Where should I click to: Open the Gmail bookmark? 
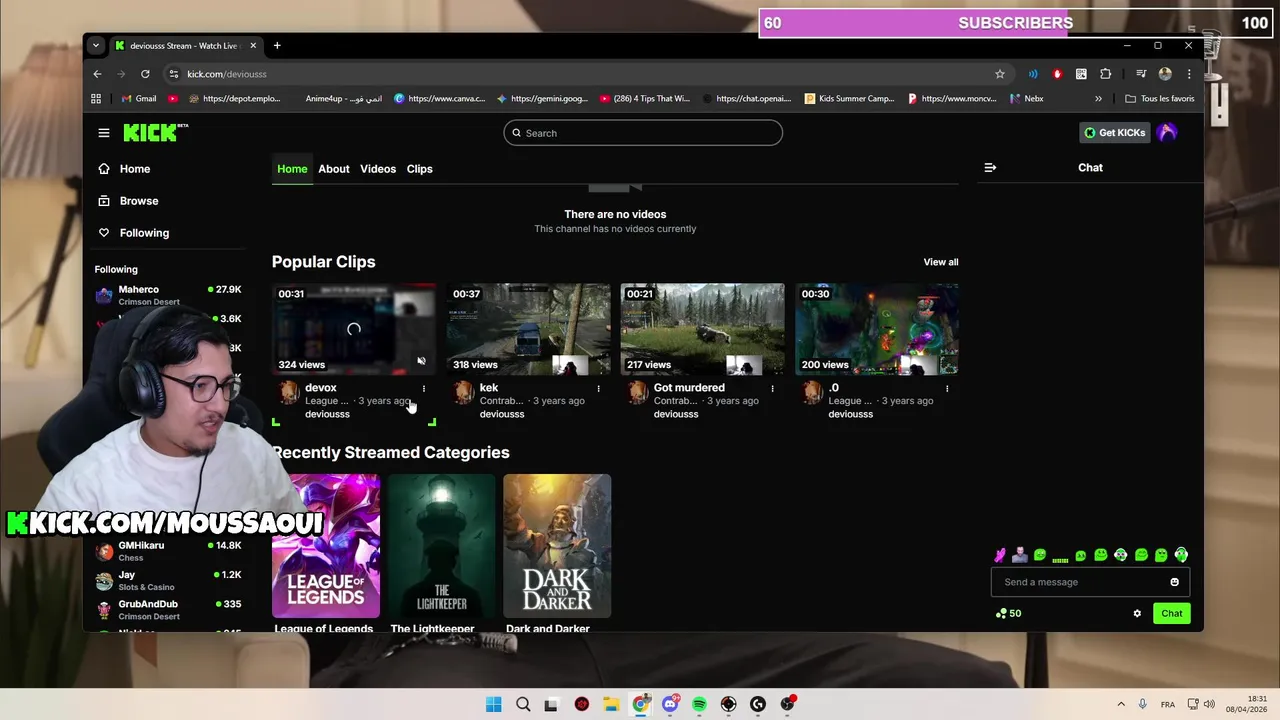click(138, 99)
